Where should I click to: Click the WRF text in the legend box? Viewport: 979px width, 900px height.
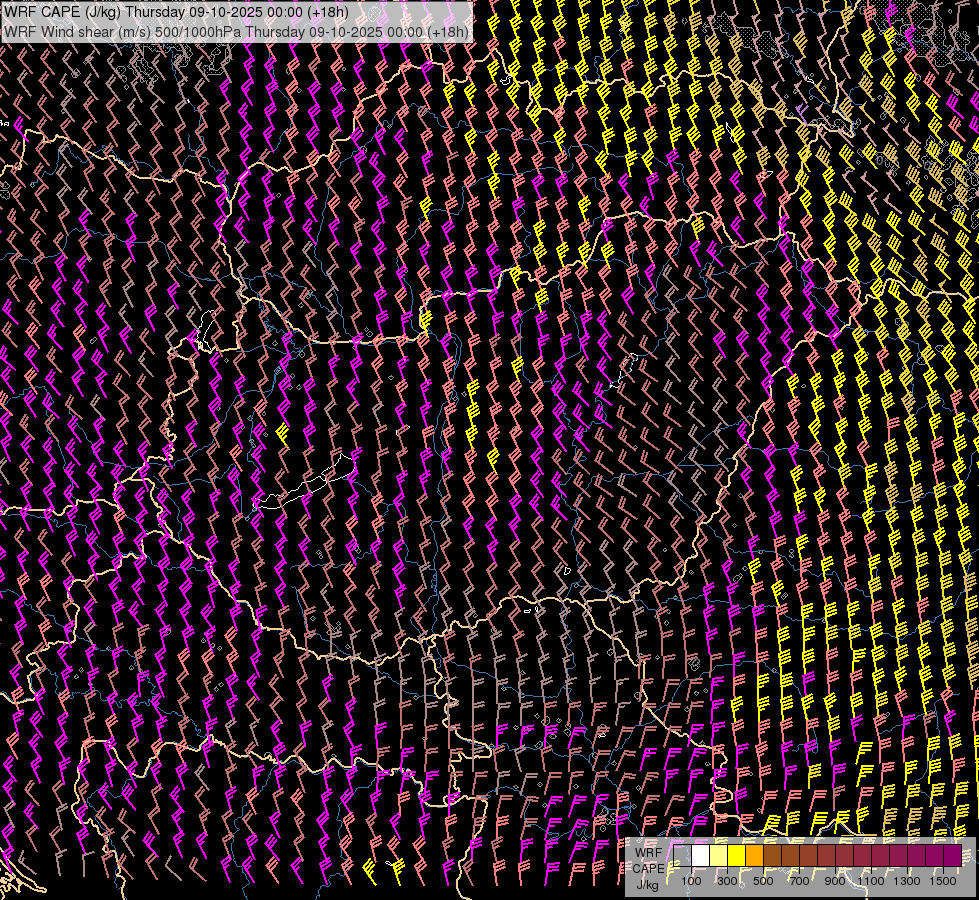(x=648, y=853)
